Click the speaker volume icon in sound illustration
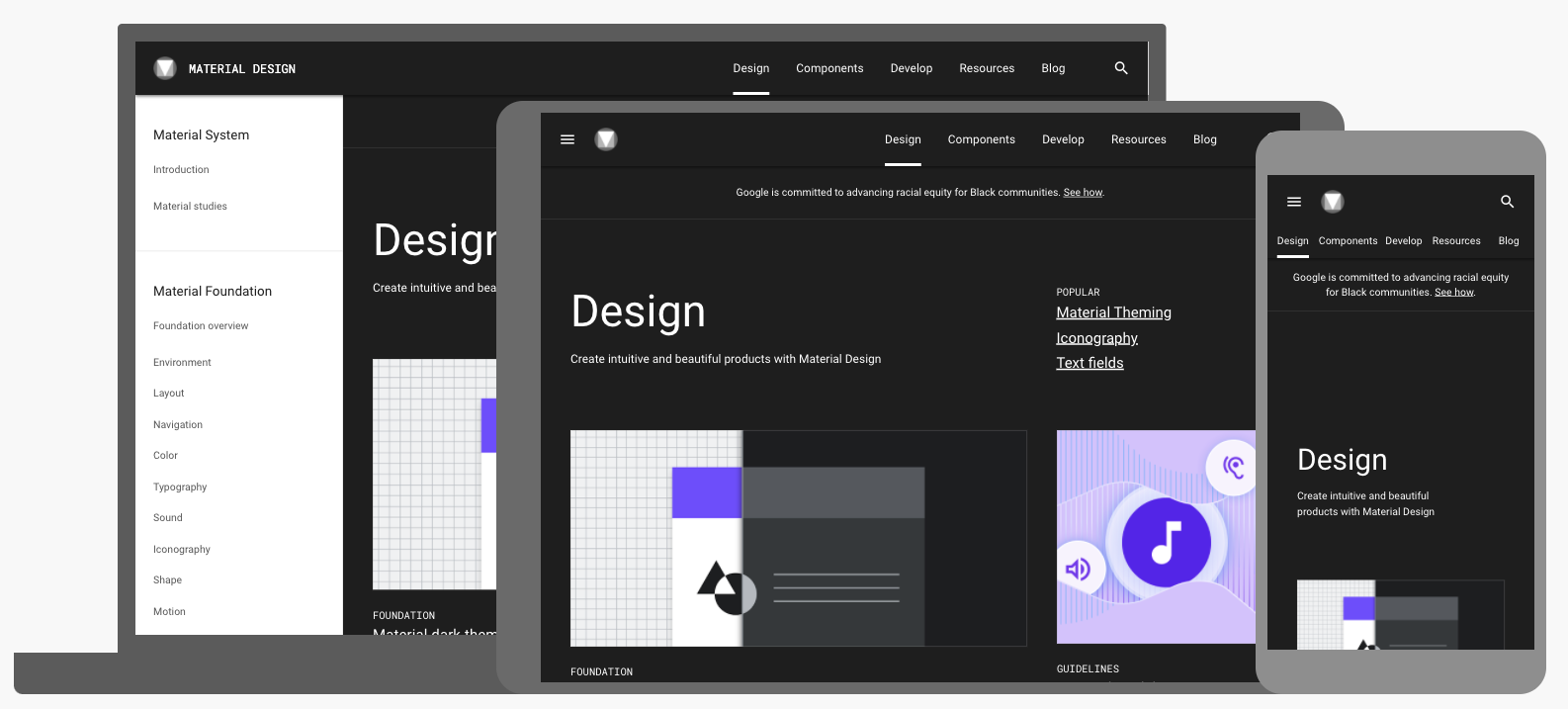This screenshot has width=1568, height=709. [1078, 569]
